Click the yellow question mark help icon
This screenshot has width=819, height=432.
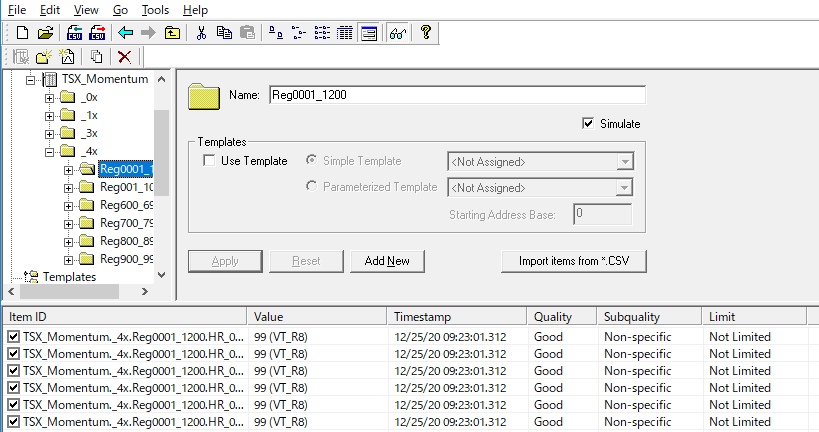[425, 33]
